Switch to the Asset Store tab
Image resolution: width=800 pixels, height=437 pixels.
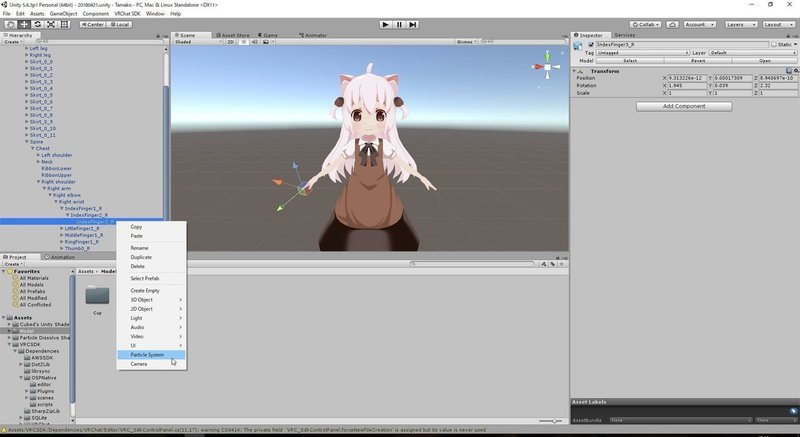(232, 35)
